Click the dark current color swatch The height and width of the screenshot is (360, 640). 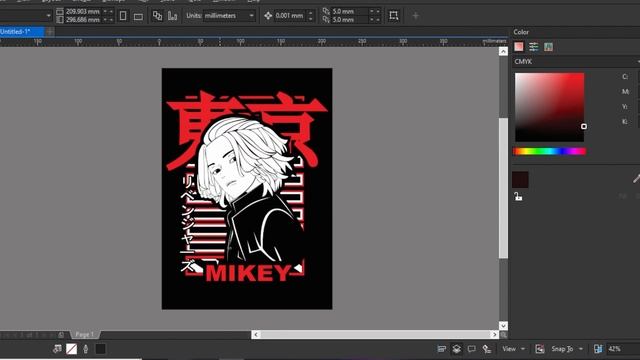click(520, 180)
